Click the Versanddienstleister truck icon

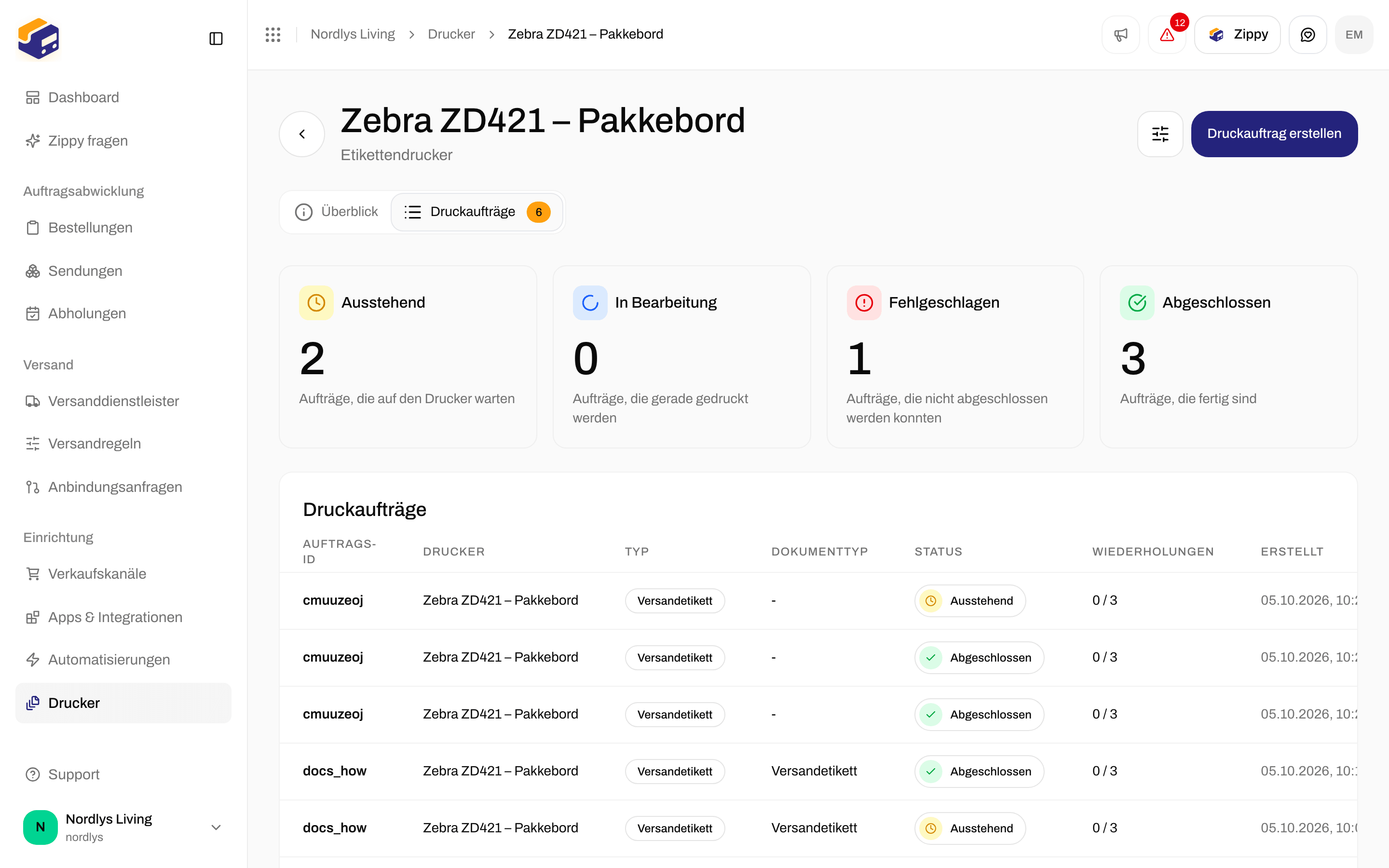(33, 401)
